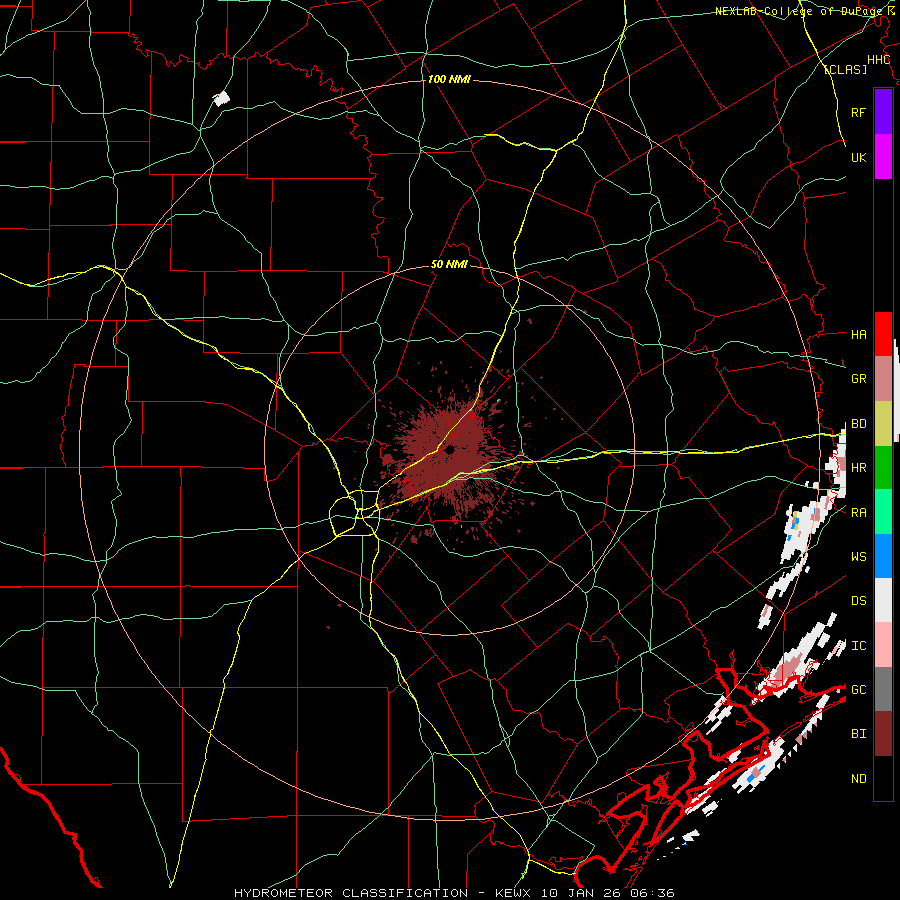Pick the dark green HR legend swatch
The width and height of the screenshot is (900, 900).
(883, 467)
